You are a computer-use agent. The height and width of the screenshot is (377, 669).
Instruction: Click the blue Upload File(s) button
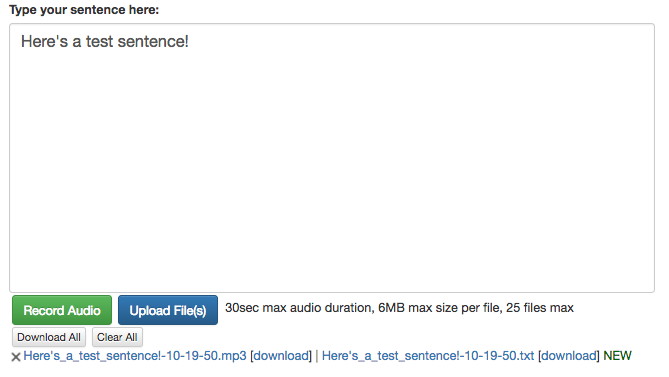pyautogui.click(x=168, y=310)
